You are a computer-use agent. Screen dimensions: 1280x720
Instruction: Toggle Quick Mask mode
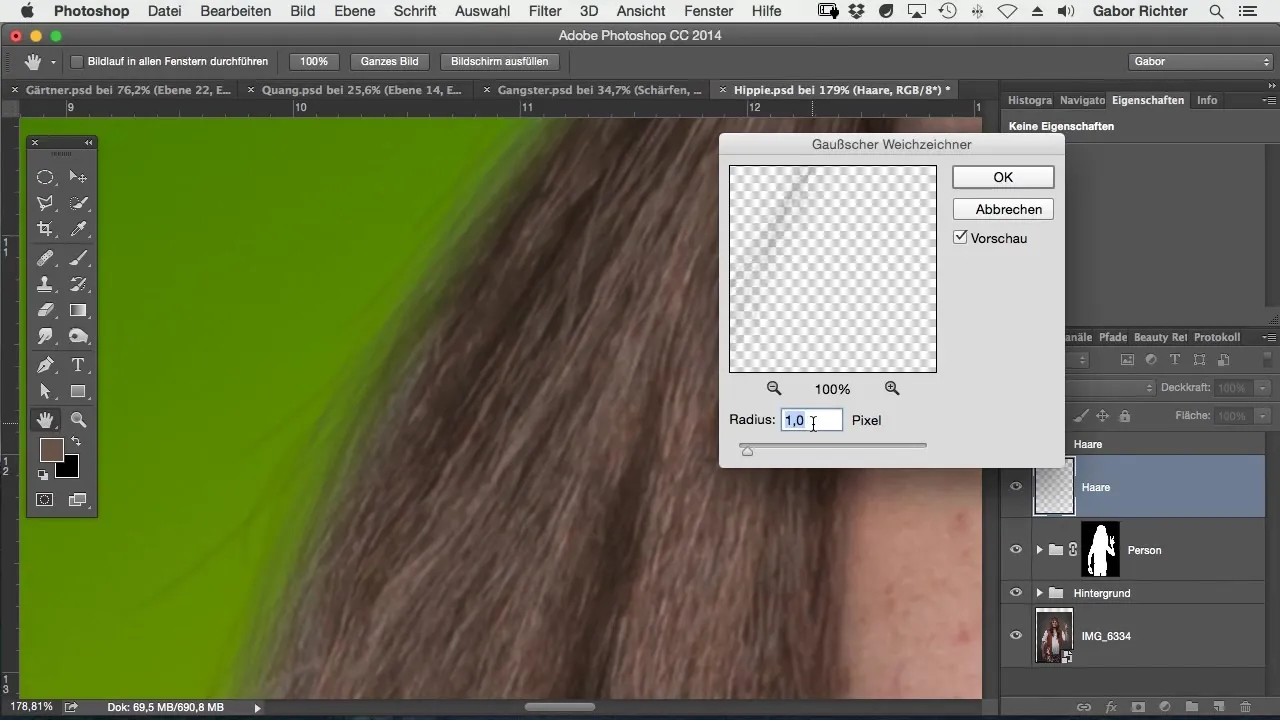45,500
